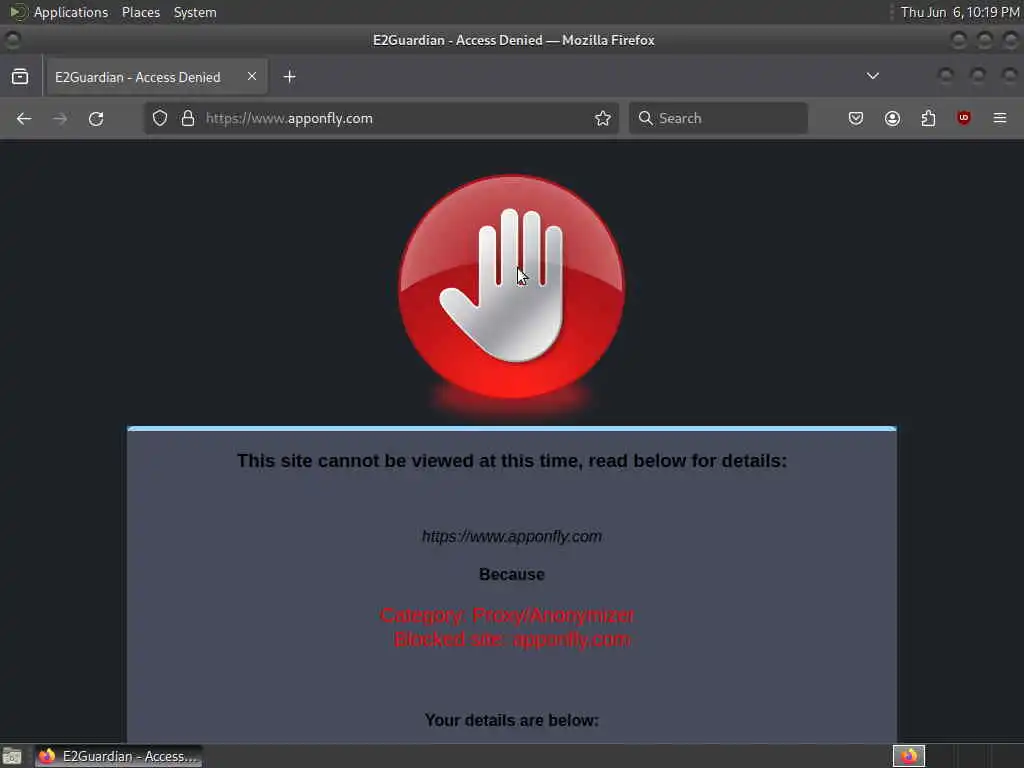
Task: Click the clock showing Thu Jun 6
Action: click(959, 12)
